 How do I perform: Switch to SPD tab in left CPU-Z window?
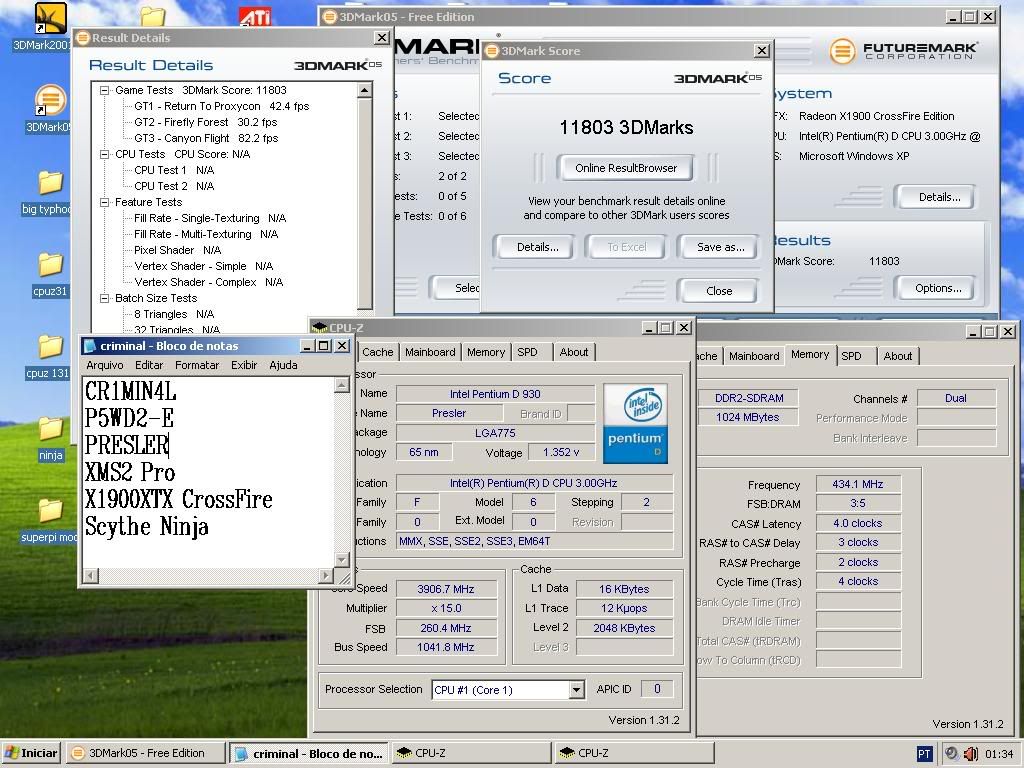pyautogui.click(x=528, y=352)
